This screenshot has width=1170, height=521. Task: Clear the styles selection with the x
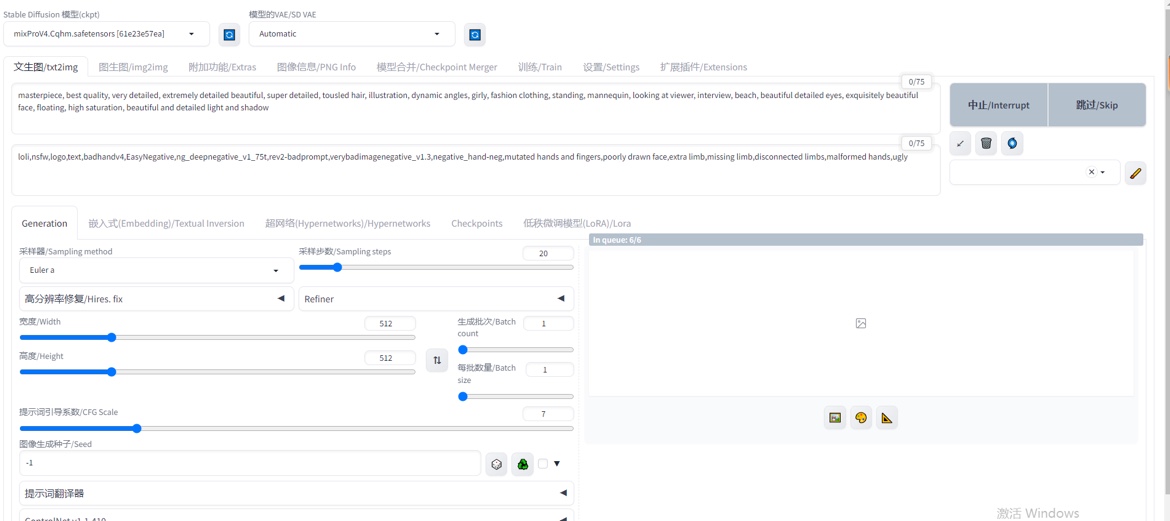click(x=1091, y=172)
